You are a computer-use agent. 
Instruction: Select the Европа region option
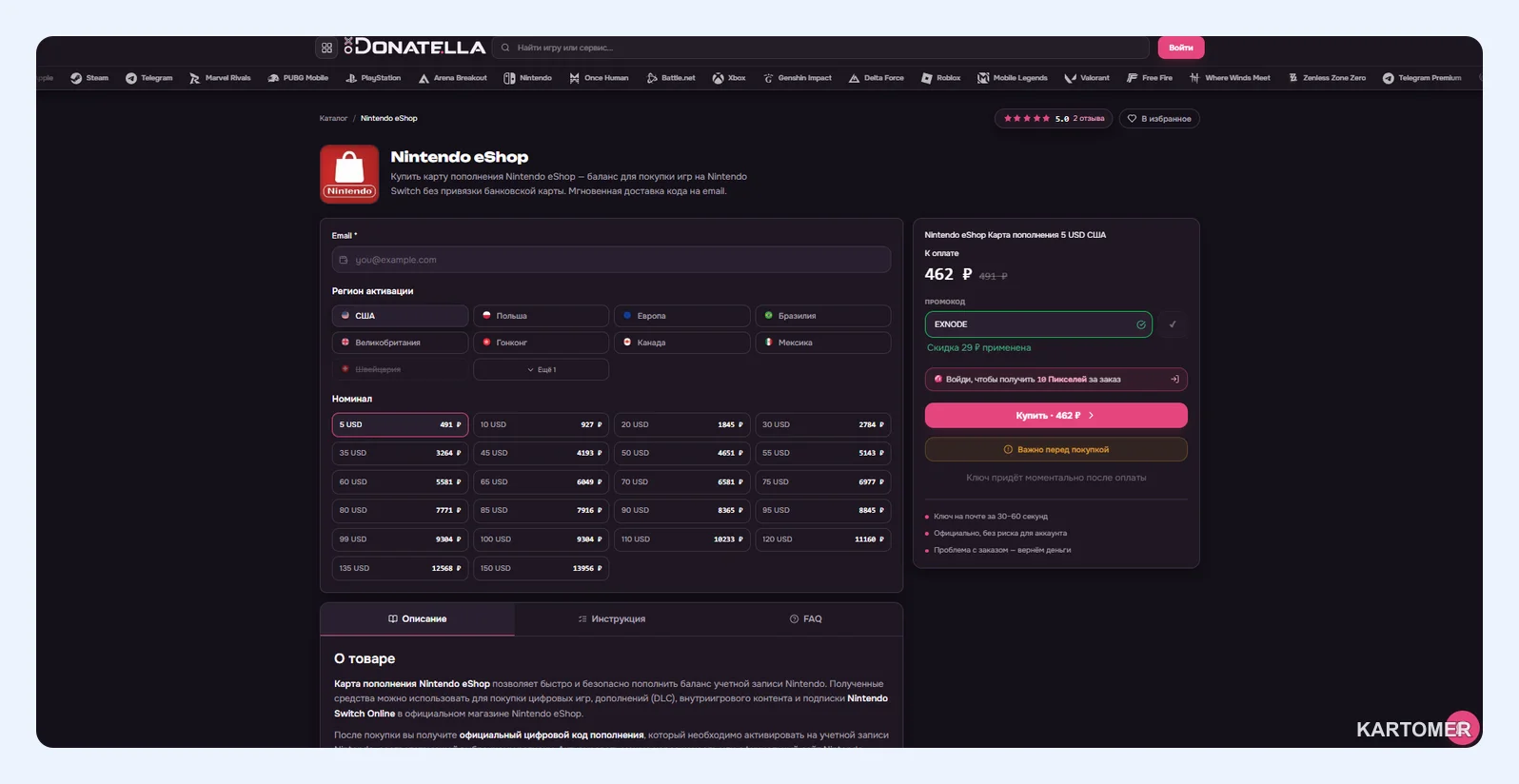pyautogui.click(x=681, y=316)
